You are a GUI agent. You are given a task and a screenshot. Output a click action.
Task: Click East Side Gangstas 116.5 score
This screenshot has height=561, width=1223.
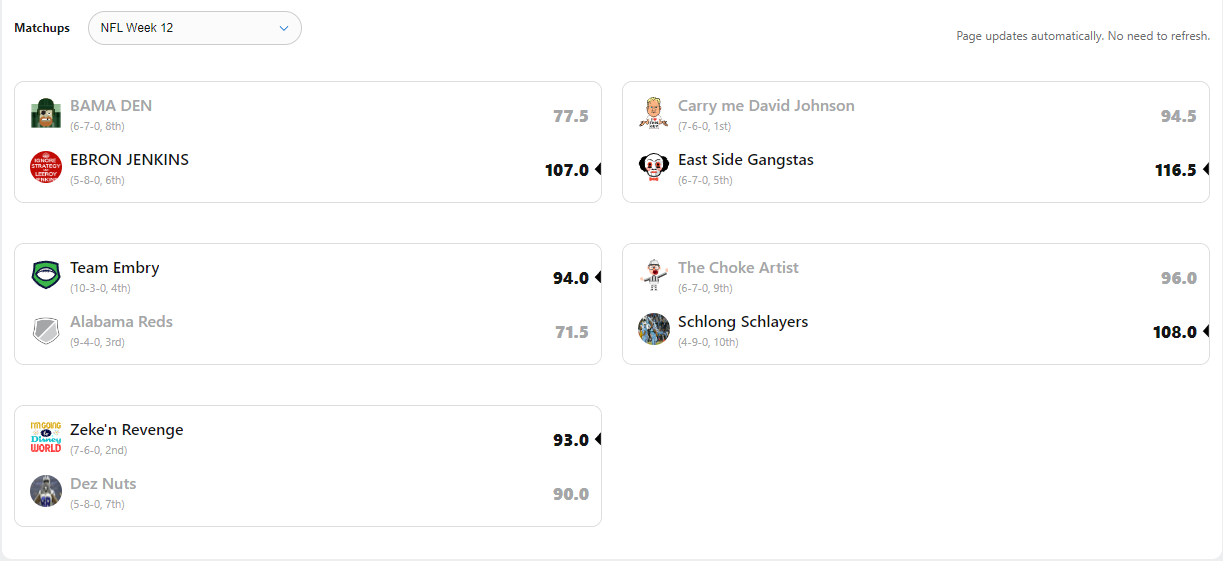pyautogui.click(x=1175, y=170)
